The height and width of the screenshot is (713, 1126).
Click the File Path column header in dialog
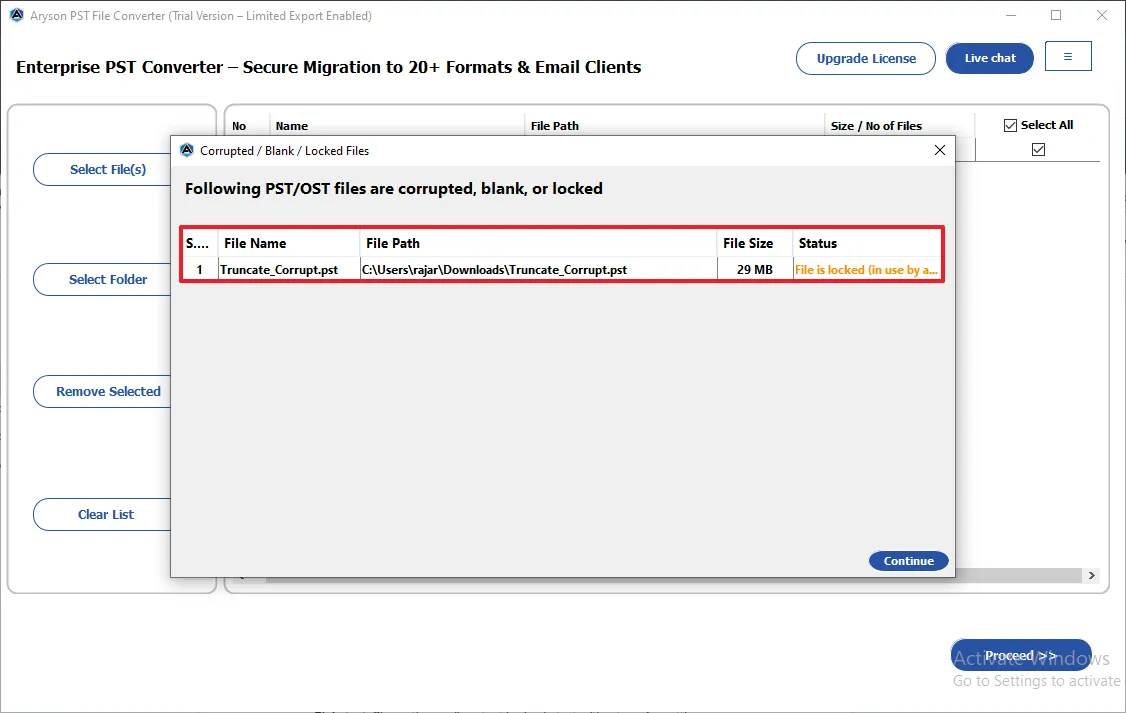(x=538, y=243)
